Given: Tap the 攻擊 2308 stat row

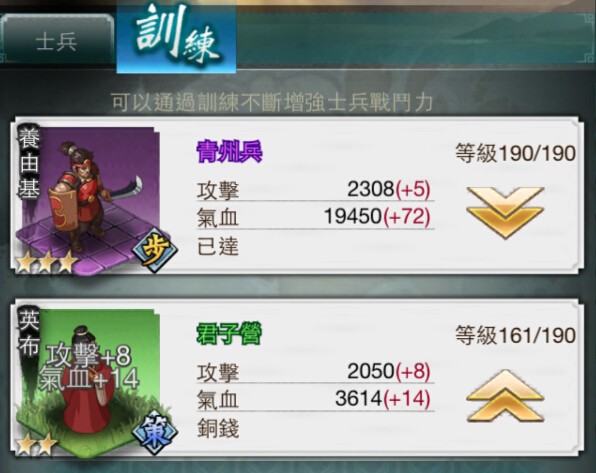Looking at the screenshot, I should pos(315,189).
